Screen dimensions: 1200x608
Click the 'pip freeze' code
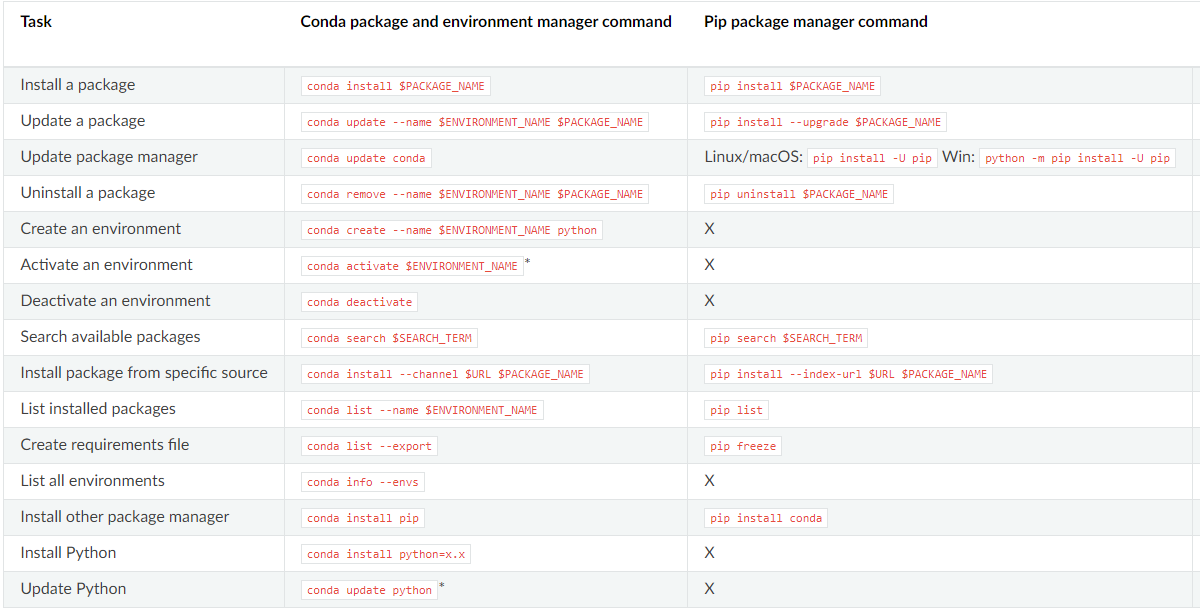tap(743, 446)
